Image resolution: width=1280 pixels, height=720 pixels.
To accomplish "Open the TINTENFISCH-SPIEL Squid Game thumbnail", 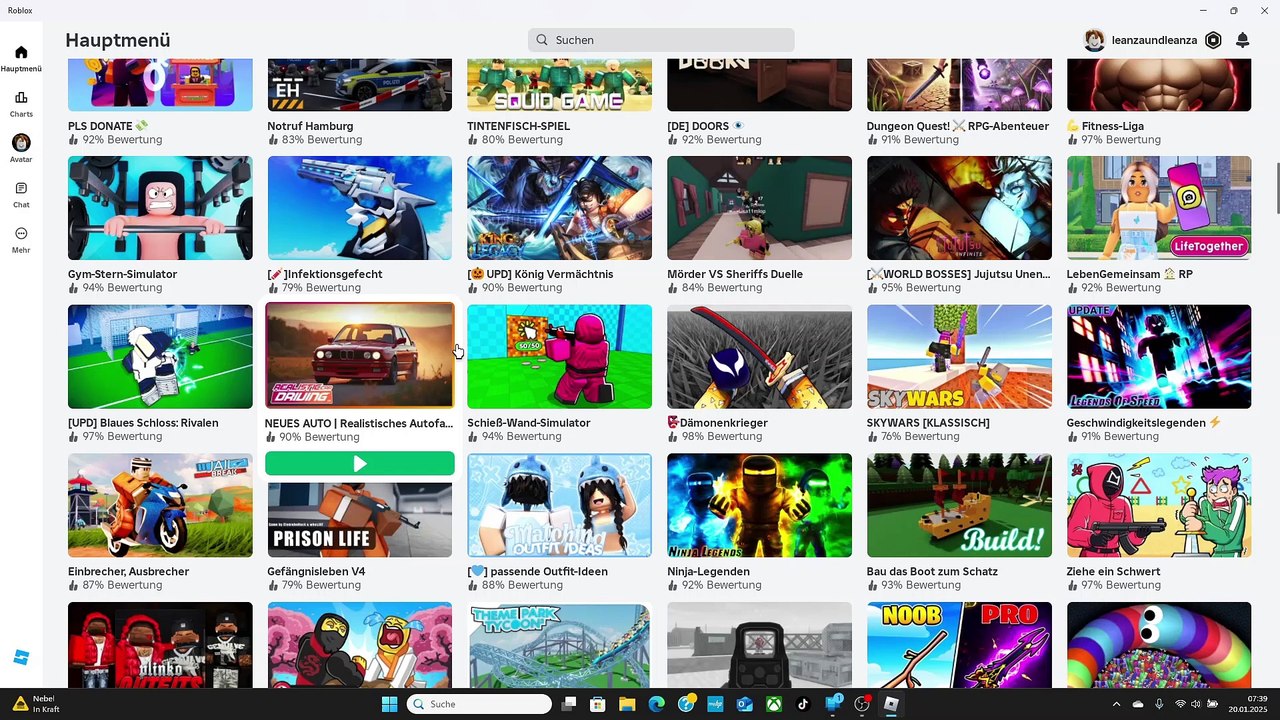I will 559,85.
